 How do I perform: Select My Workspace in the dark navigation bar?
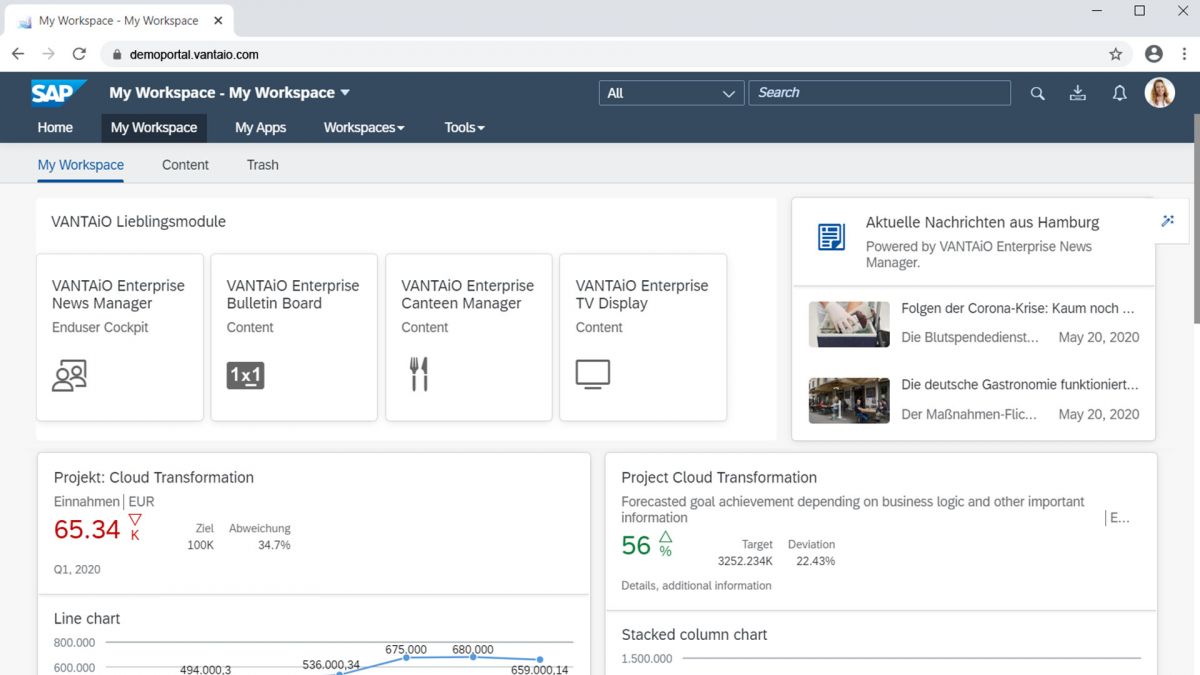coord(154,127)
